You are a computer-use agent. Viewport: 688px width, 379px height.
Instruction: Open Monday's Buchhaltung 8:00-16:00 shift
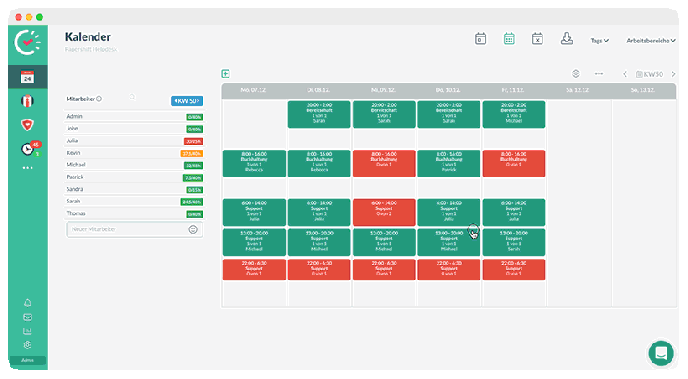click(x=254, y=164)
